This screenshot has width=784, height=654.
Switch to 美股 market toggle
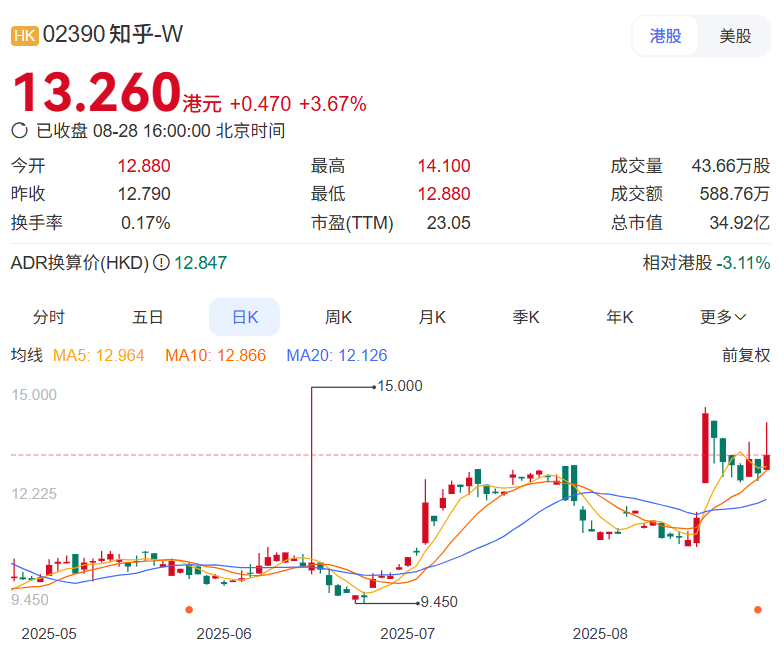(x=735, y=36)
